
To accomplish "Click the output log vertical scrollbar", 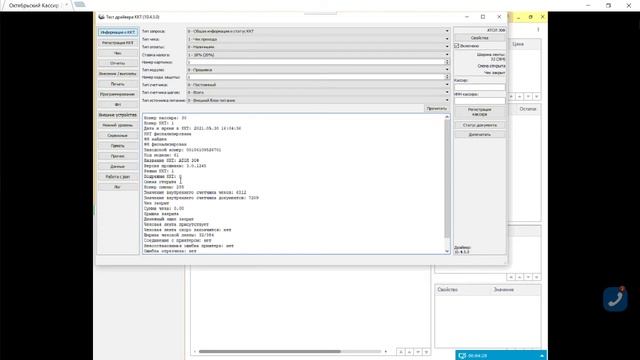I will [447, 178].
